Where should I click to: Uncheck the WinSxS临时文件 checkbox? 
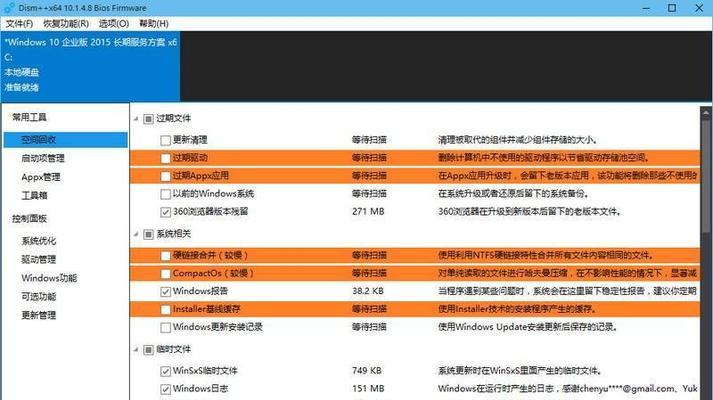tap(166, 371)
